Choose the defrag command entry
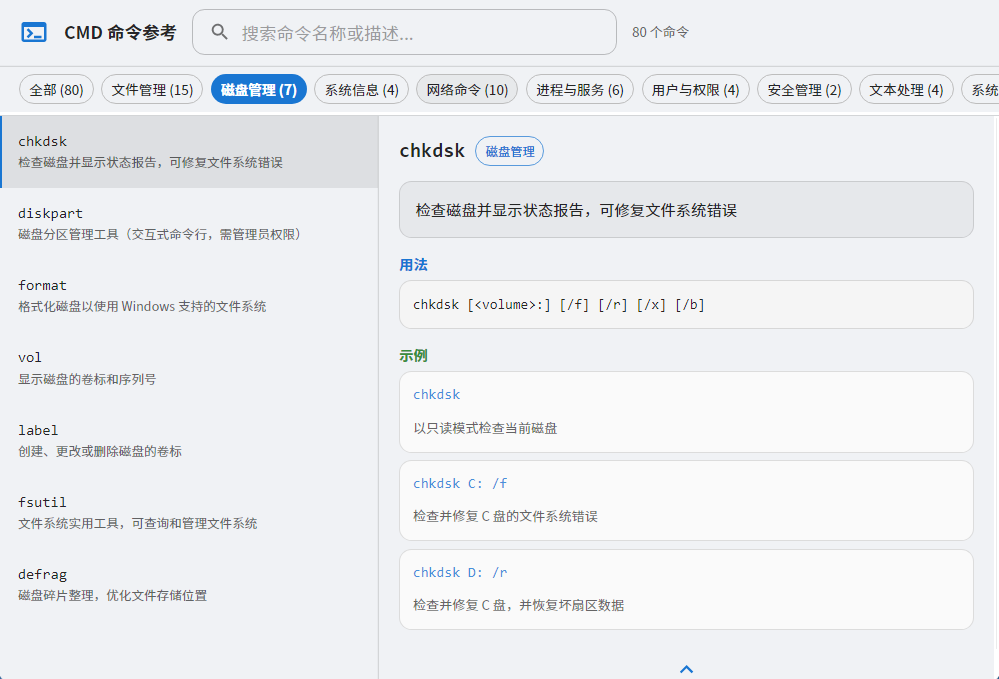999x679 pixels. [x=190, y=585]
